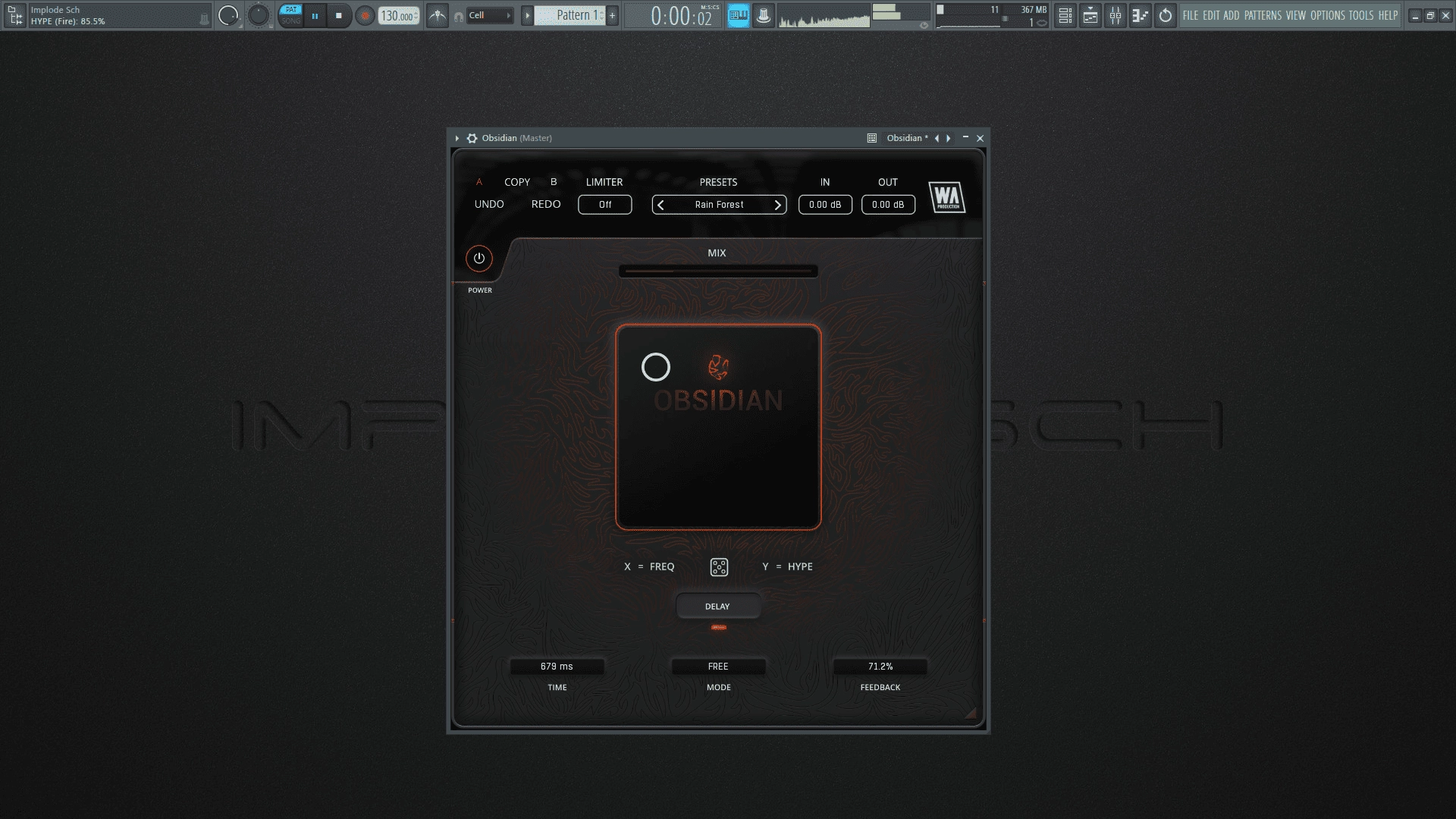Toggle the typing keyboard to piano icon
This screenshot has width=1456, height=819.
point(738,15)
